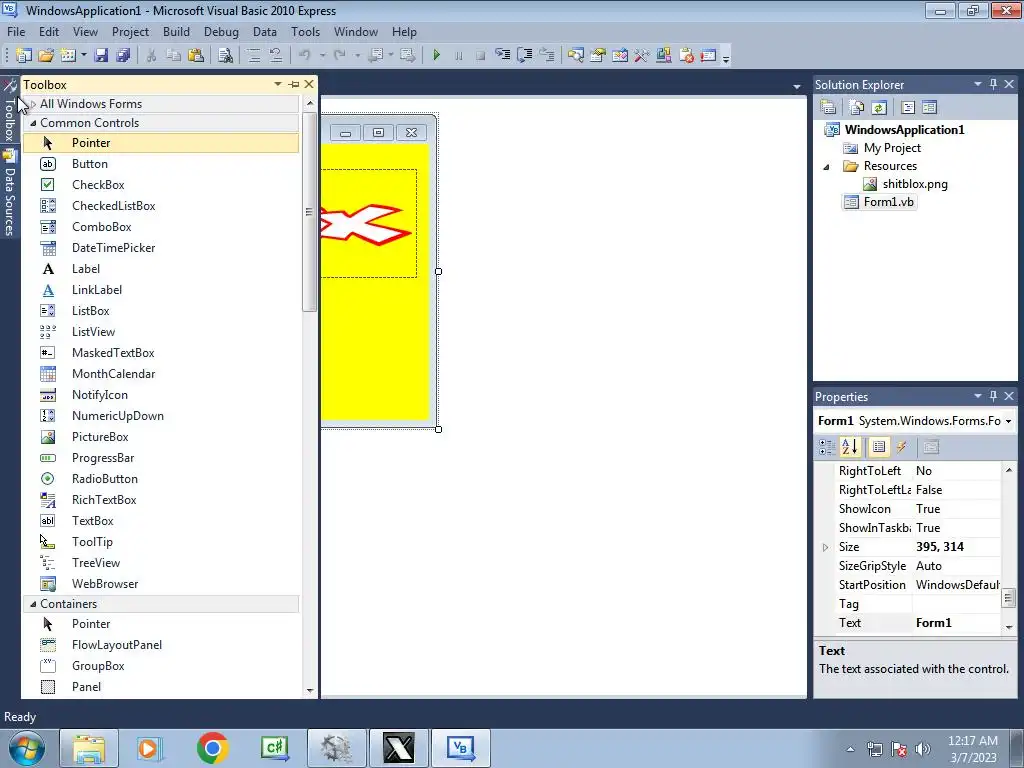Refresh the Solution Explorer
1024x768 pixels.
click(879, 107)
